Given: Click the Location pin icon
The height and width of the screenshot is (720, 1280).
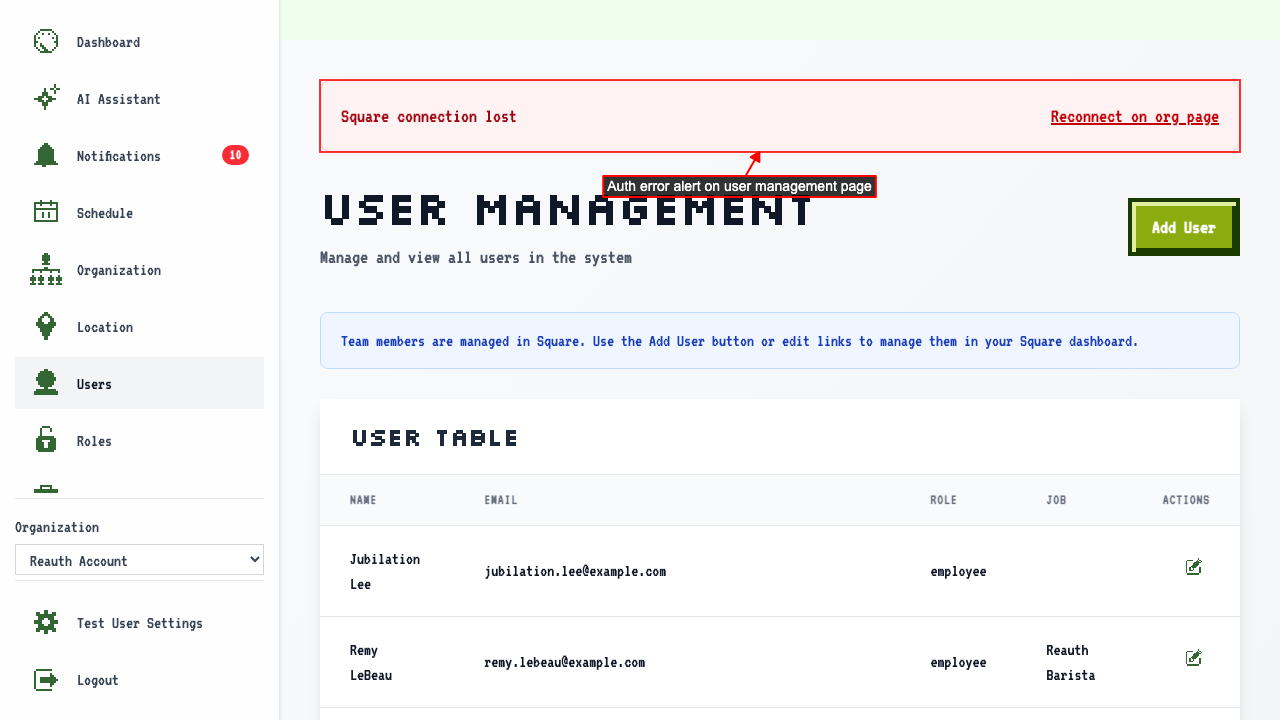Looking at the screenshot, I should tap(46, 327).
